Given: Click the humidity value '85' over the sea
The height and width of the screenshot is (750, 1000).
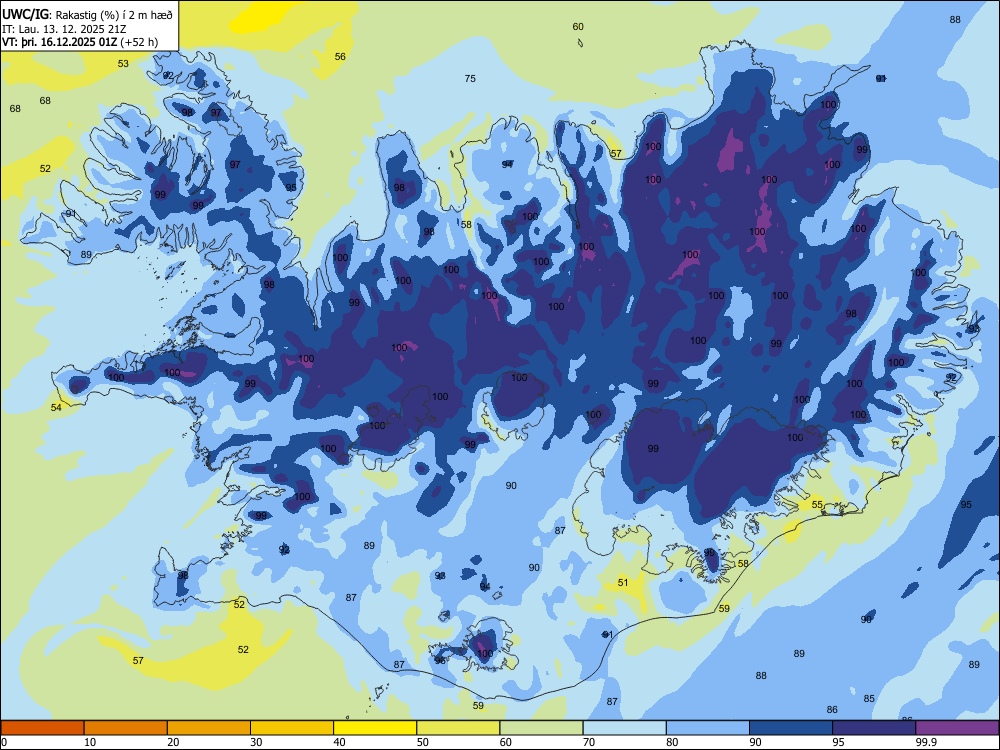Looking at the screenshot, I should [869, 698].
